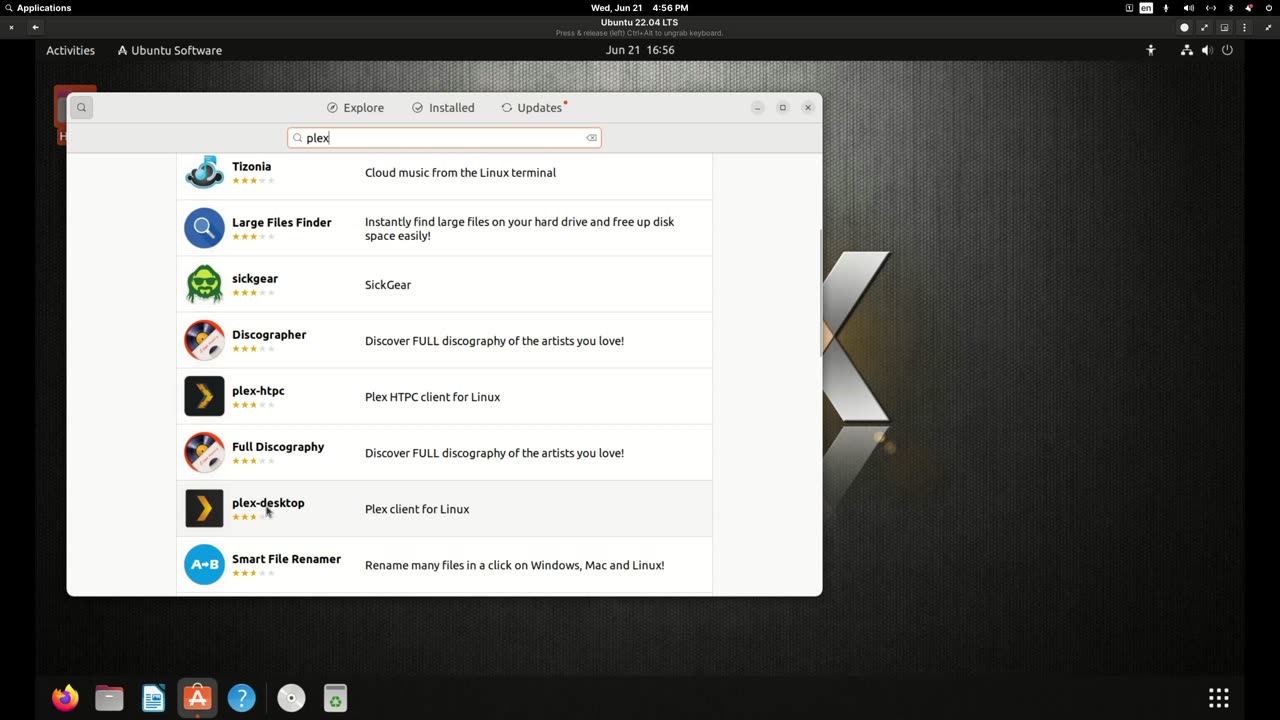1280x720 pixels.
Task: Open the Activities overview
Action: (x=70, y=50)
